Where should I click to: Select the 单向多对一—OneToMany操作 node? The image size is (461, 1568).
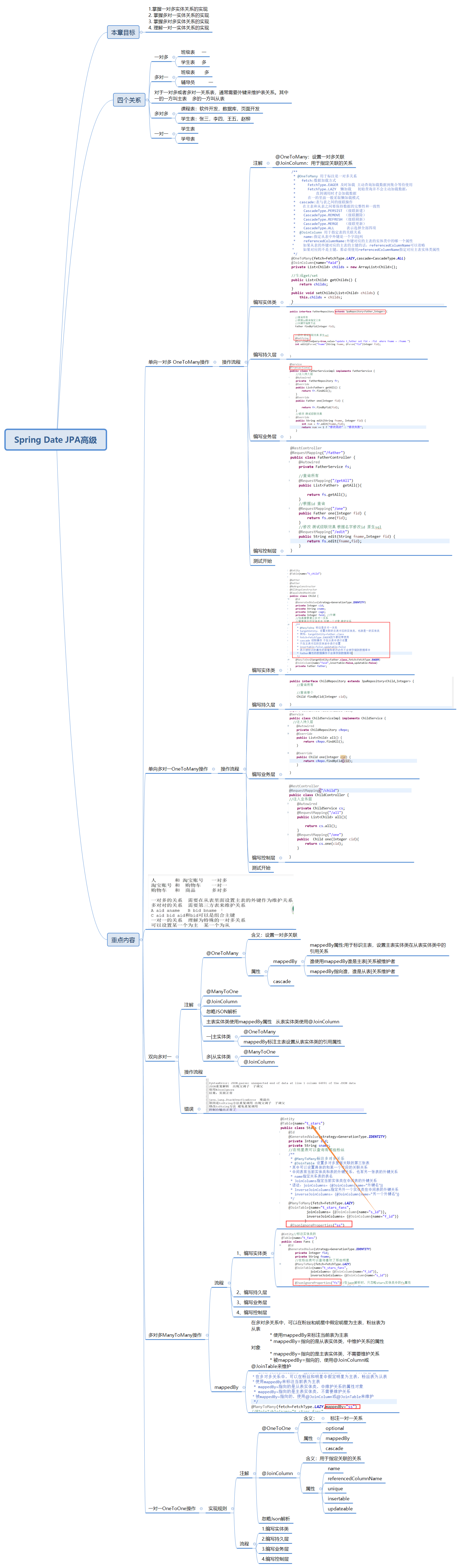coord(178,769)
